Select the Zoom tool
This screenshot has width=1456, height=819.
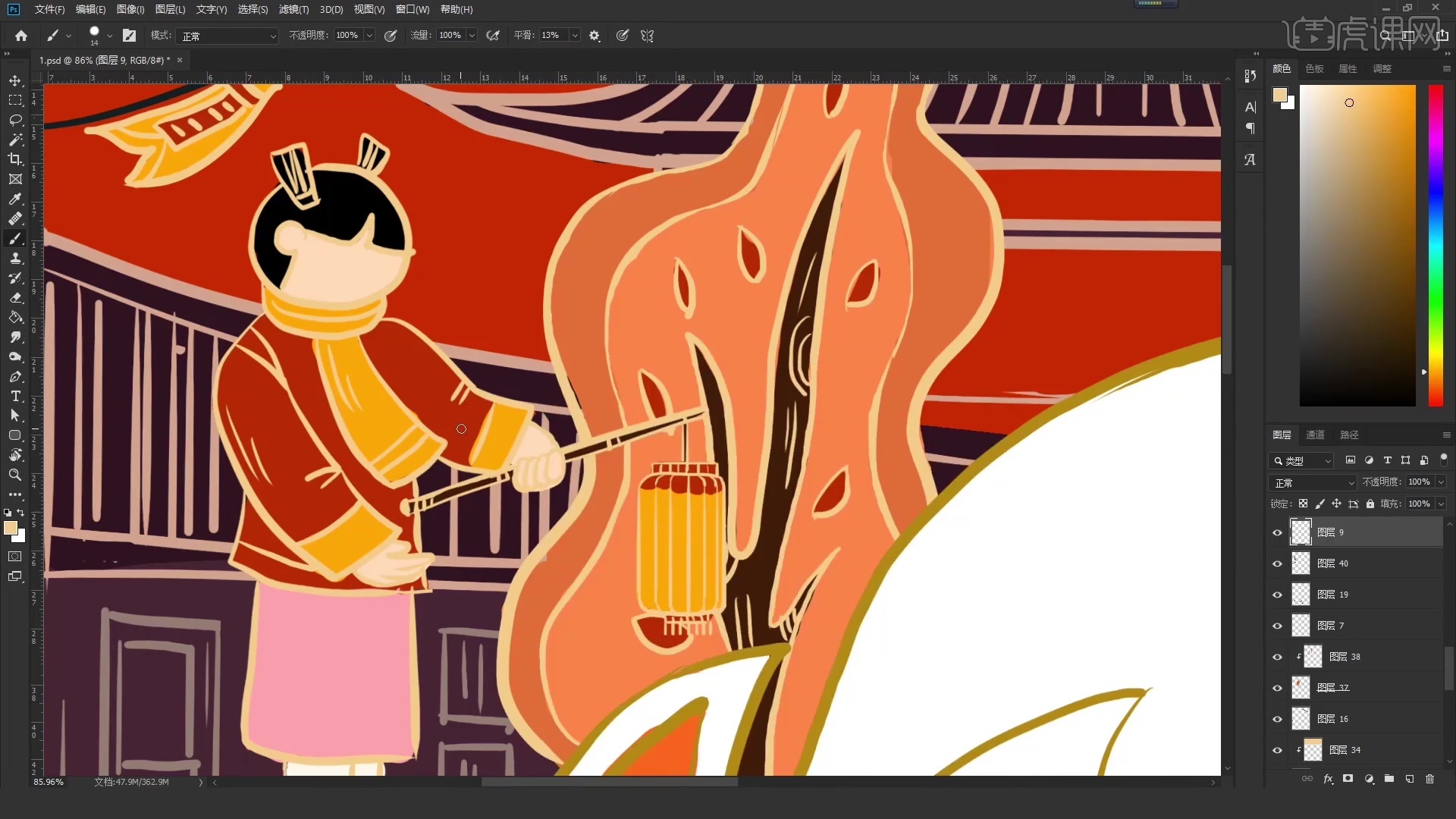pyautogui.click(x=15, y=475)
